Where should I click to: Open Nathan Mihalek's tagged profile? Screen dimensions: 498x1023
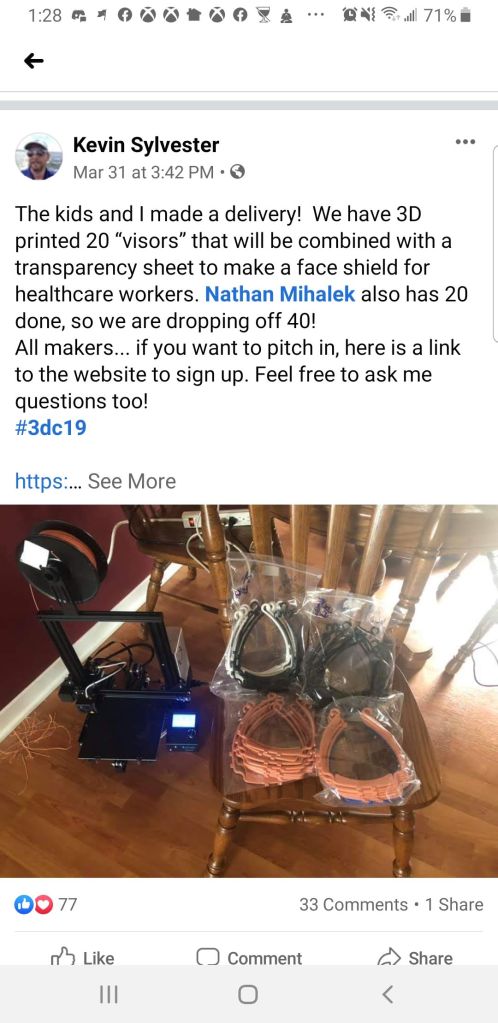[x=280, y=294]
